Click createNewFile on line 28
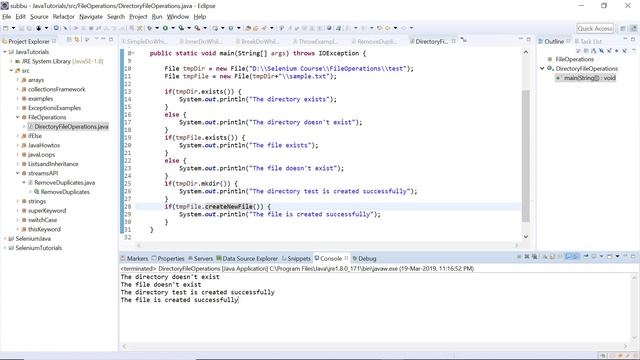 (x=229, y=207)
